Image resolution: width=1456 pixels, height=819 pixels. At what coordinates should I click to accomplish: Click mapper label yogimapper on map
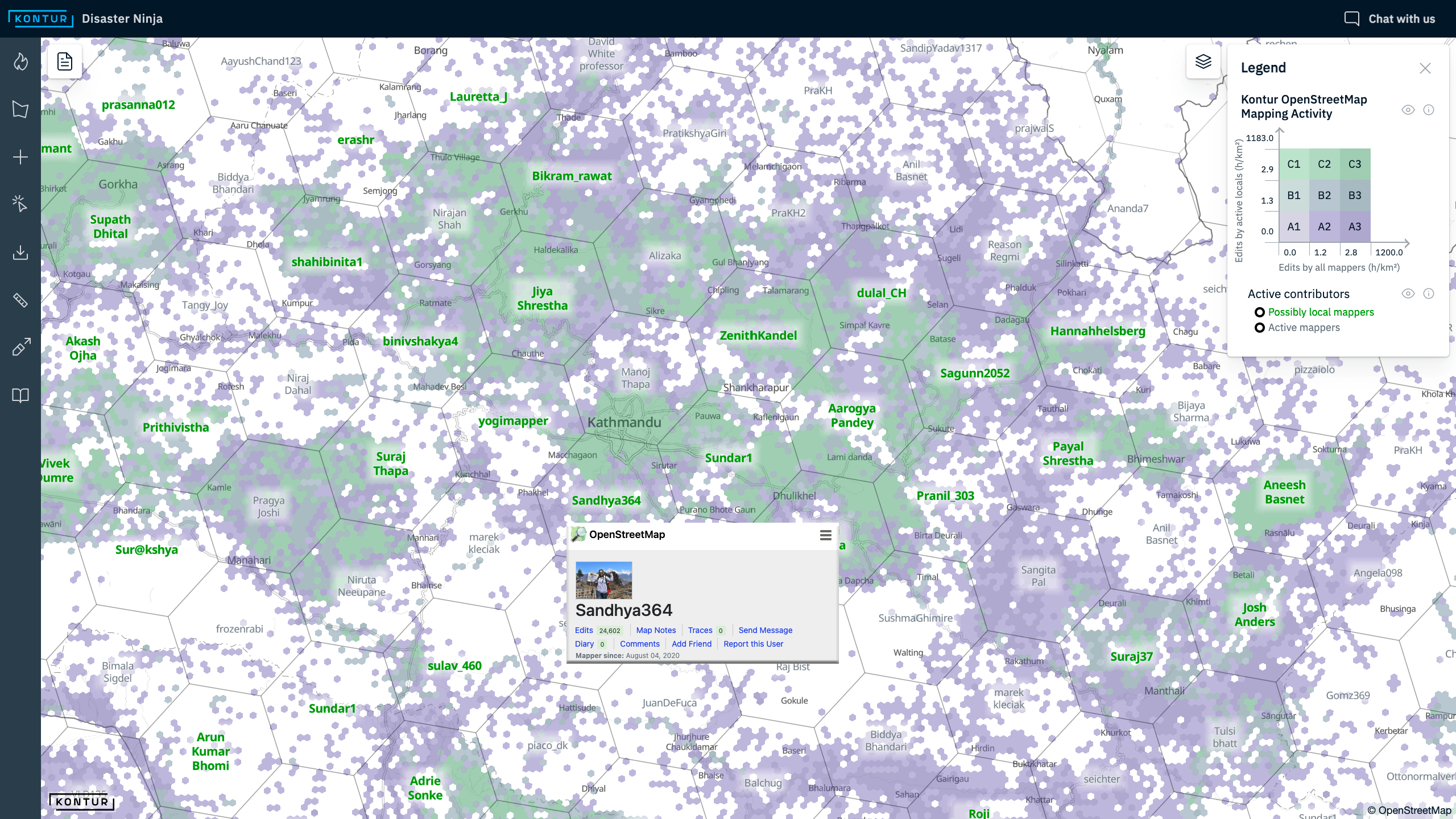[513, 421]
